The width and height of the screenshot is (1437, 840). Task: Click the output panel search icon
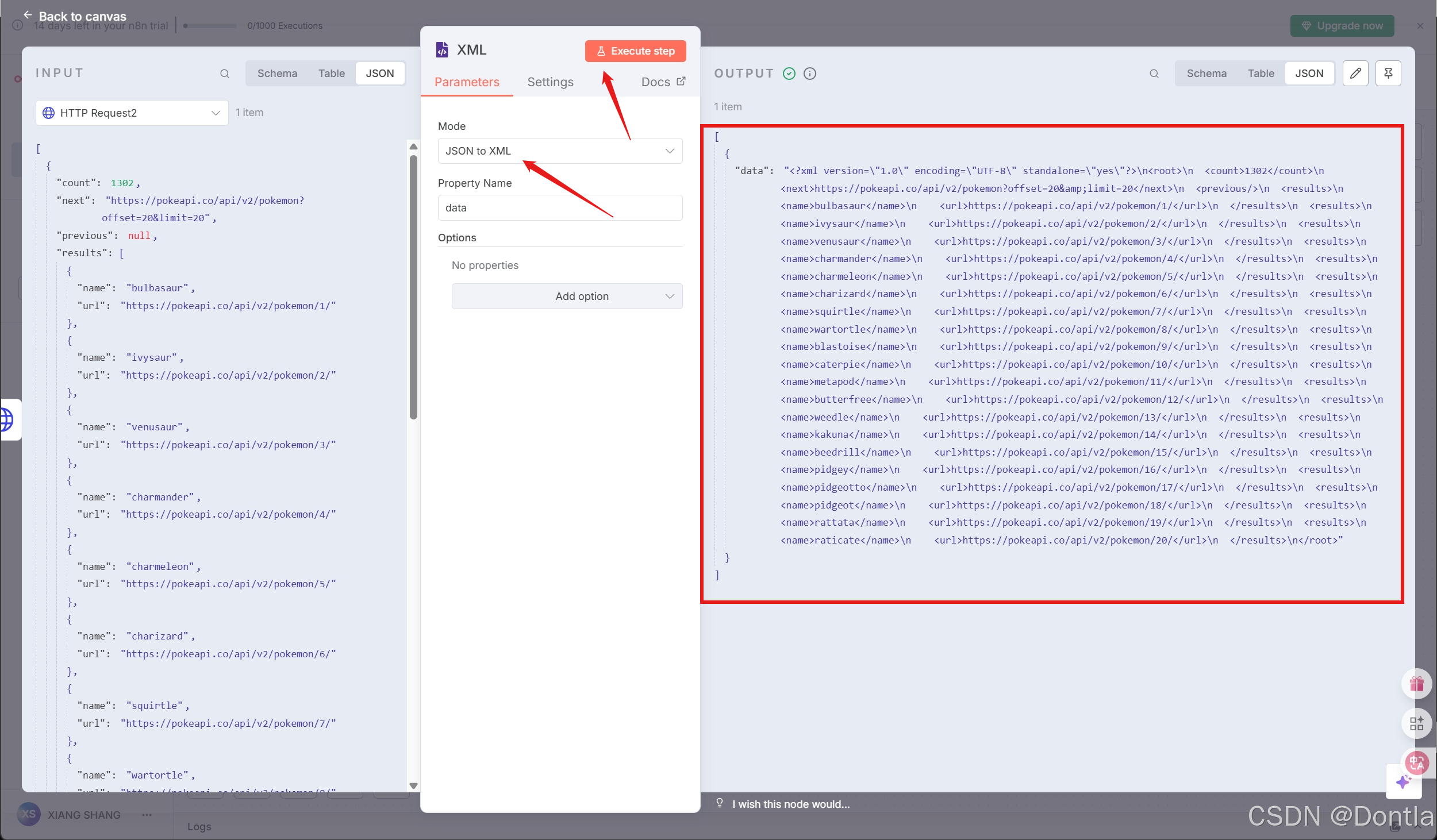tap(1154, 74)
